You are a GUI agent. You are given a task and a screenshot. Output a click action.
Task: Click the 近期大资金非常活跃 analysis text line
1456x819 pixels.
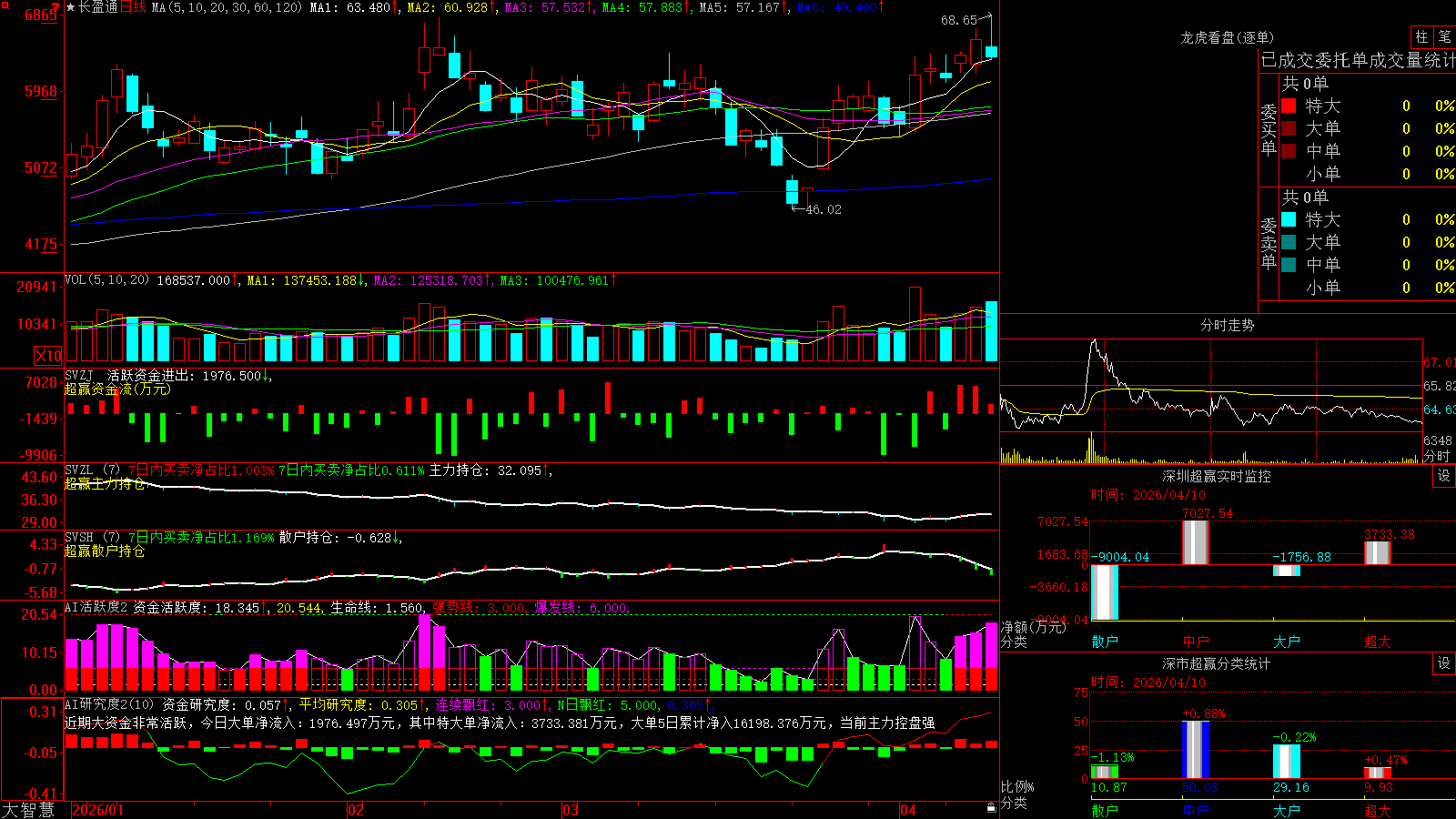point(500,723)
